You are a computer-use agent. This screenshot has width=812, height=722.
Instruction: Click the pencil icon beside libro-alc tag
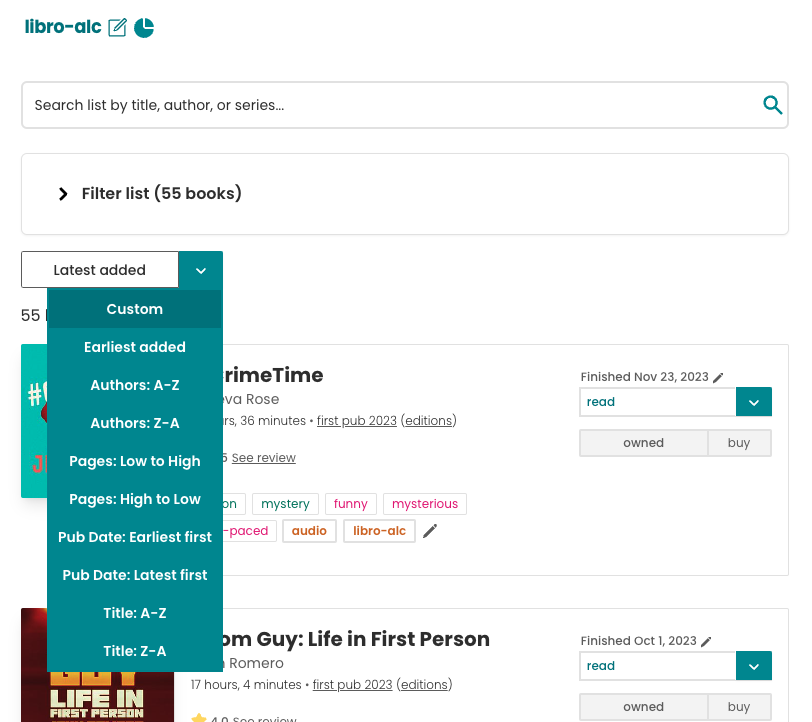[x=430, y=531]
